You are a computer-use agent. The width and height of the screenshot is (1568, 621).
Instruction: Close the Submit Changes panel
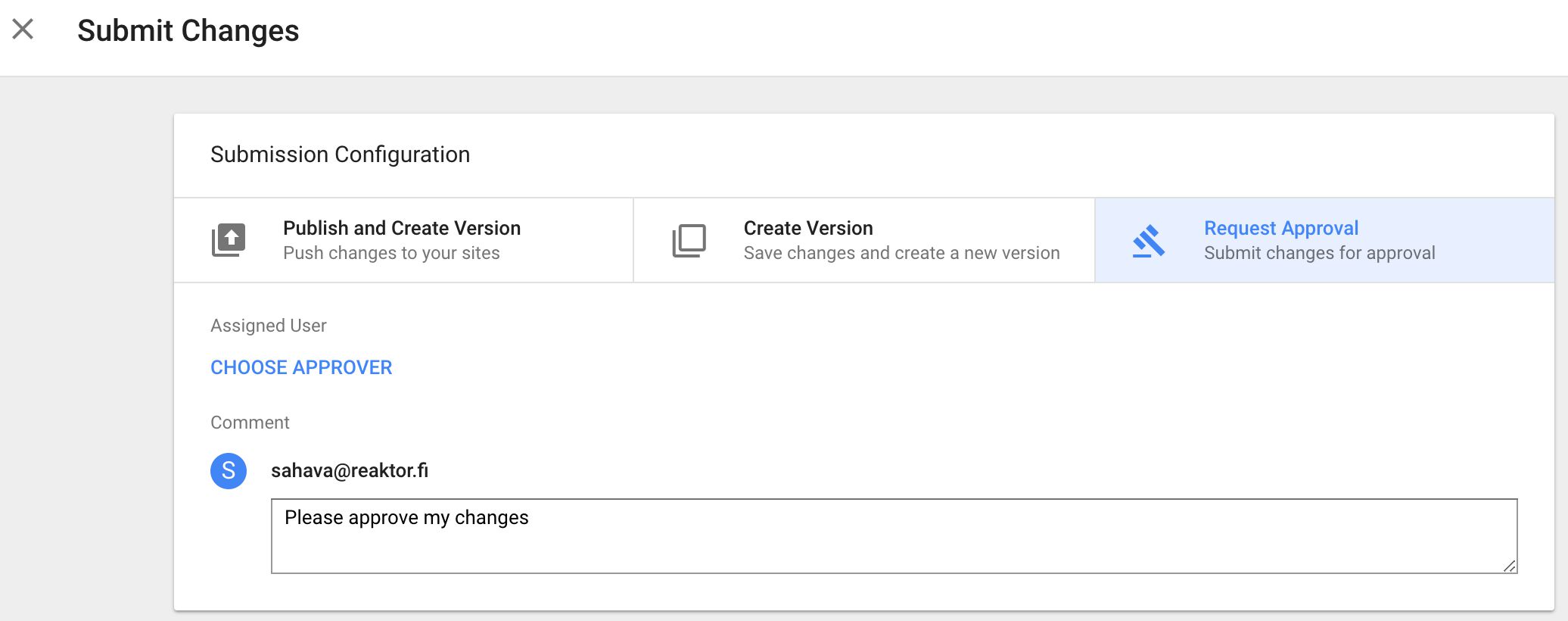[x=23, y=30]
